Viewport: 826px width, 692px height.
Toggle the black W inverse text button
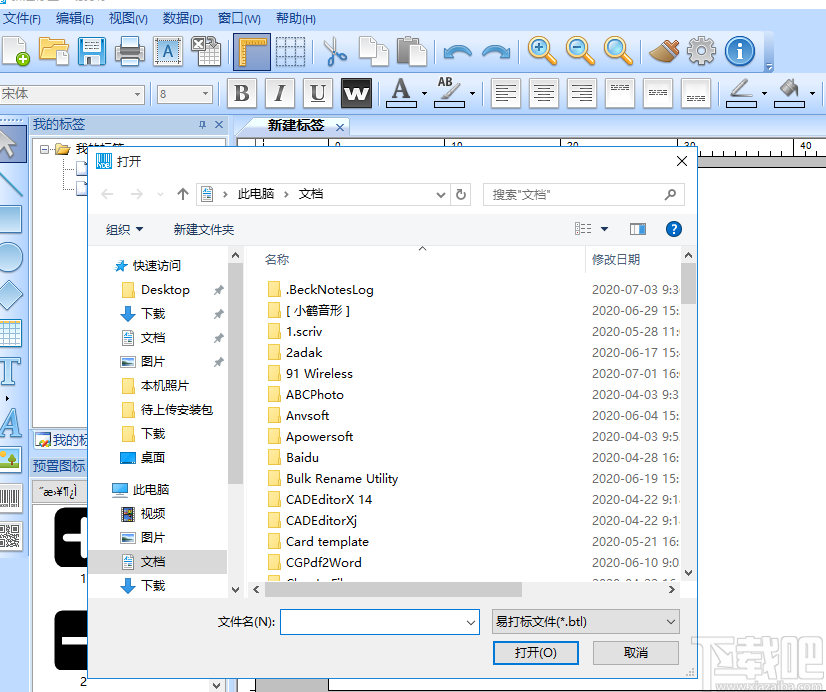(356, 93)
